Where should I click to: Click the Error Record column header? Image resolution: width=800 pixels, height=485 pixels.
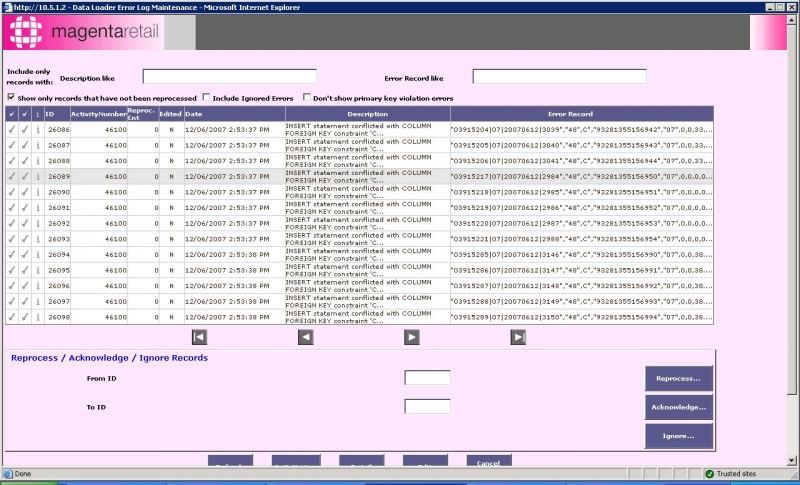[582, 114]
